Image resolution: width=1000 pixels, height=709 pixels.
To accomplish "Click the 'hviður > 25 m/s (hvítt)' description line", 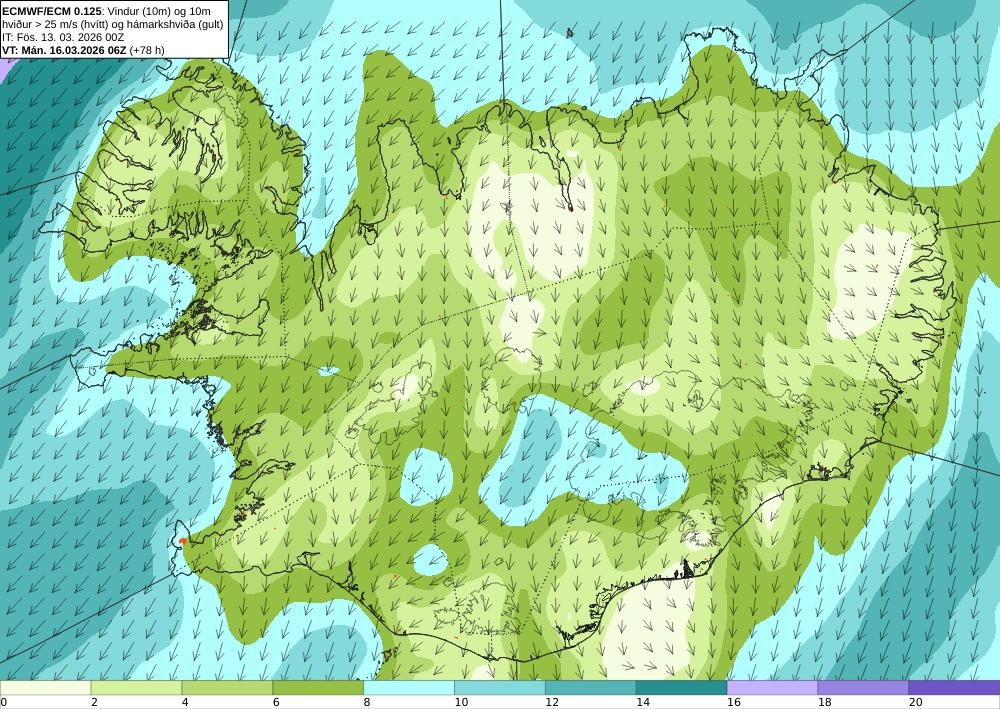I will tap(56, 24).
